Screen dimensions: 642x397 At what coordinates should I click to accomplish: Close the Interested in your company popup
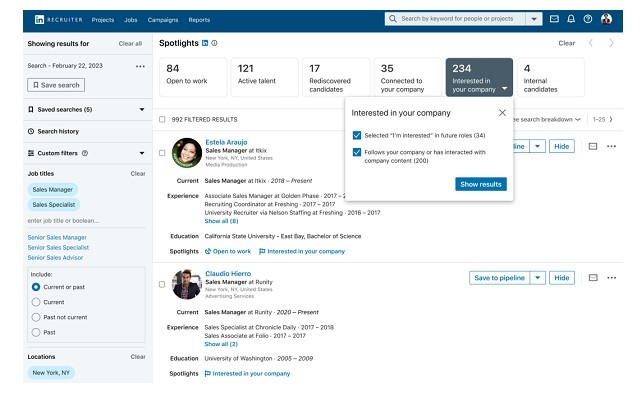tap(502, 113)
